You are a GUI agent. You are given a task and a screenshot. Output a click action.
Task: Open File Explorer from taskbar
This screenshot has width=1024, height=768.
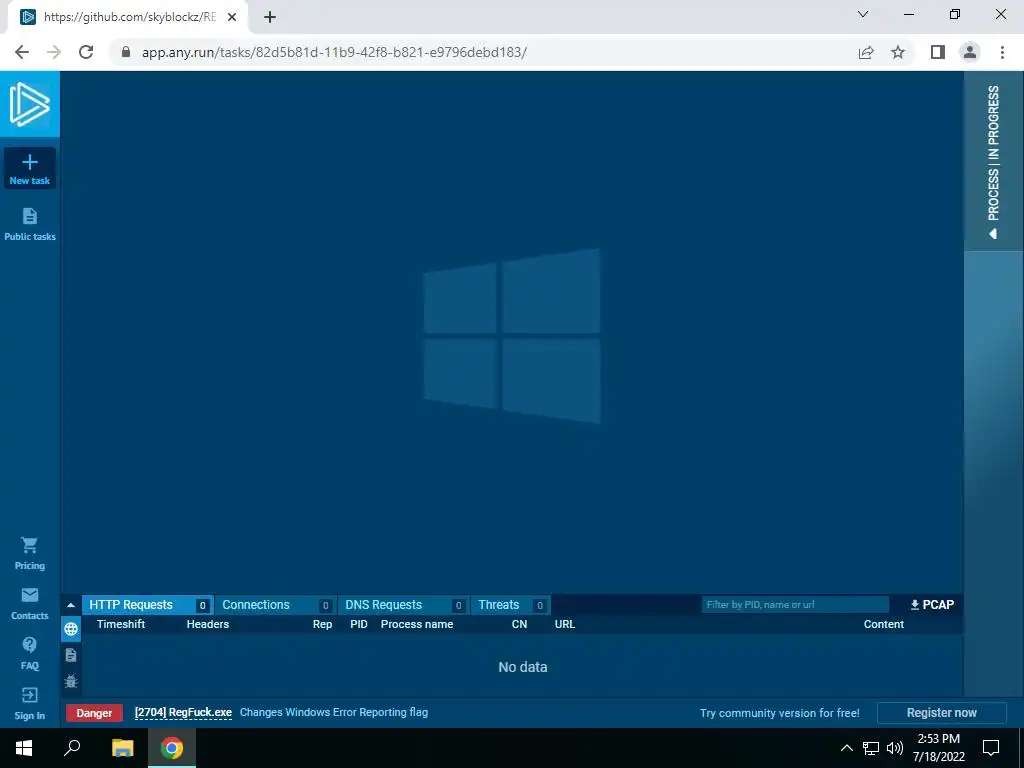(x=123, y=748)
